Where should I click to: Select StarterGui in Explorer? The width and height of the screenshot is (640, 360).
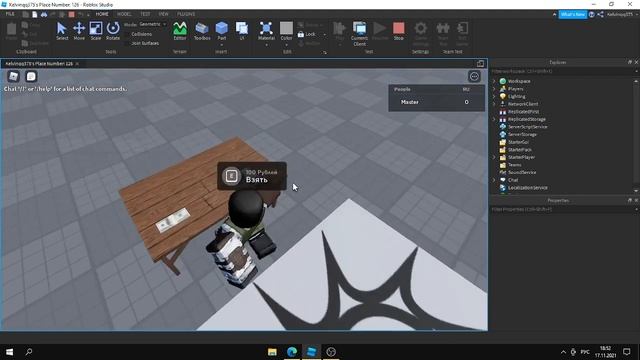(518, 142)
